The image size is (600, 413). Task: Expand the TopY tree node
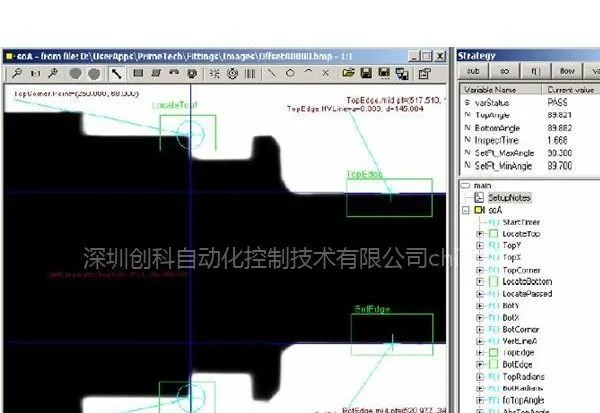click(480, 245)
